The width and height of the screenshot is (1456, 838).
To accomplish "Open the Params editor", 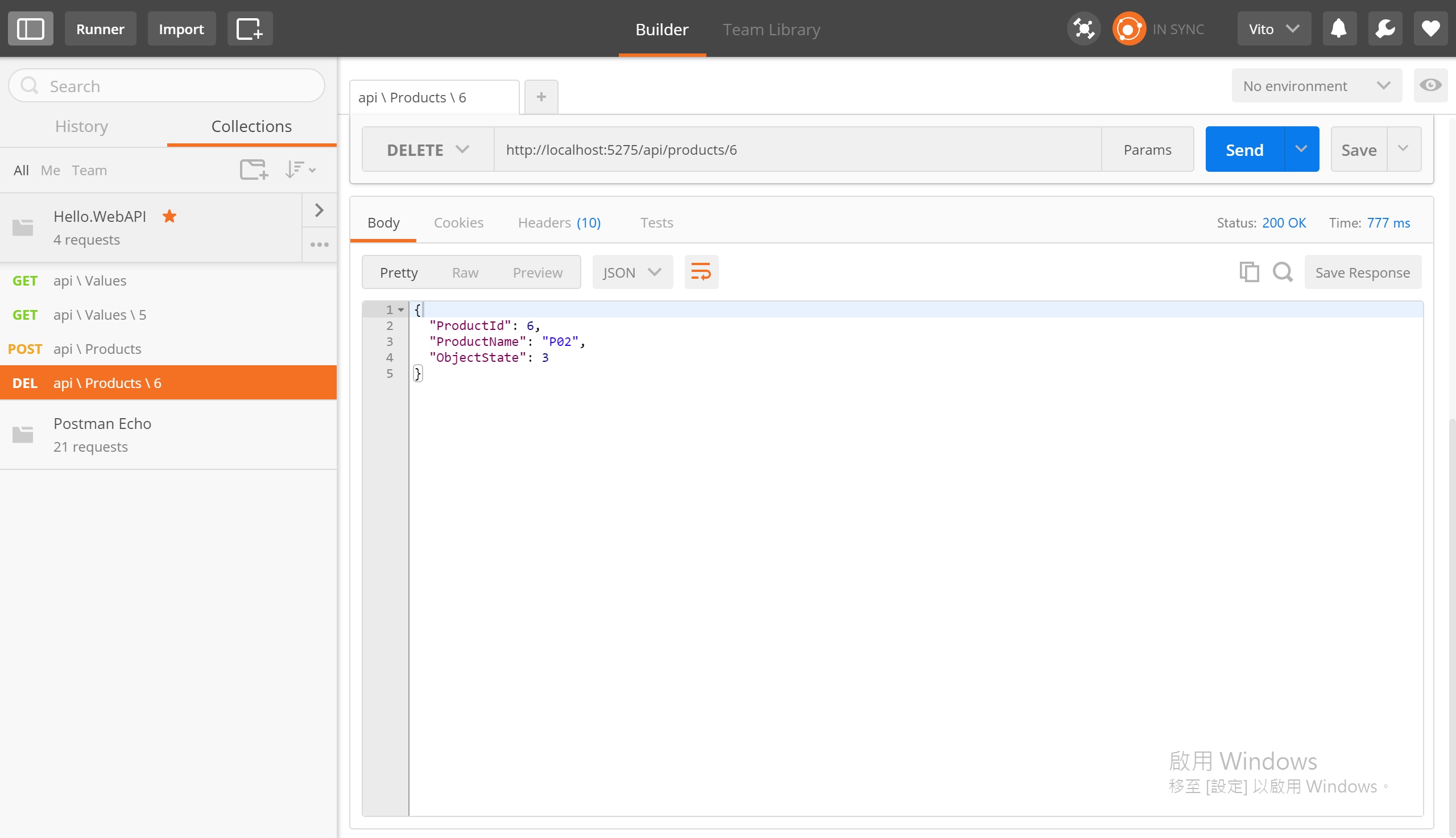I will [x=1147, y=150].
